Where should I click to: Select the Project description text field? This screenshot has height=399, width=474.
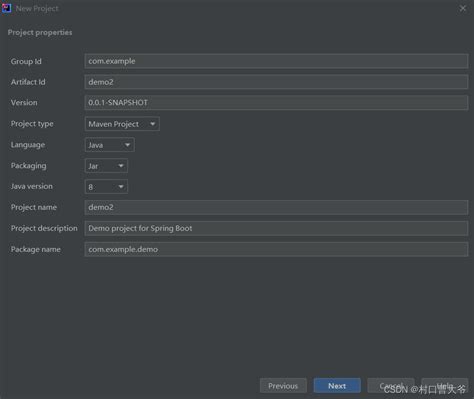[276, 228]
